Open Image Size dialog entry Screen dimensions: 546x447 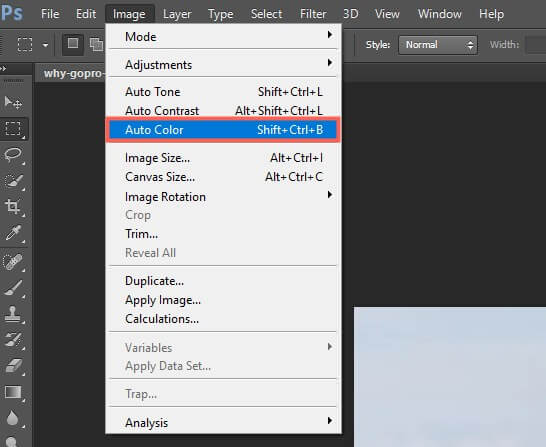[223, 158]
